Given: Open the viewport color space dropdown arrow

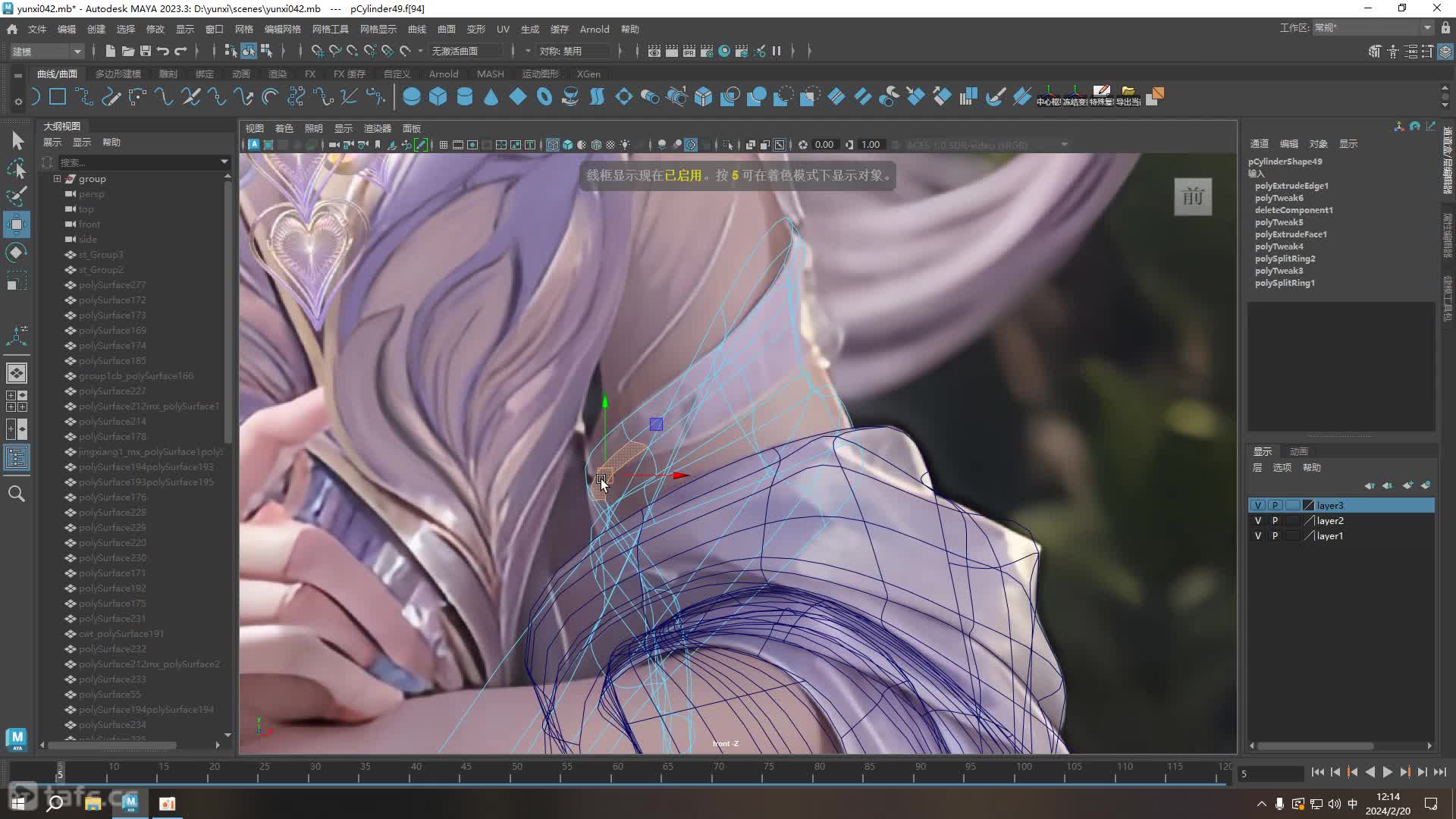Looking at the screenshot, I should [1064, 145].
